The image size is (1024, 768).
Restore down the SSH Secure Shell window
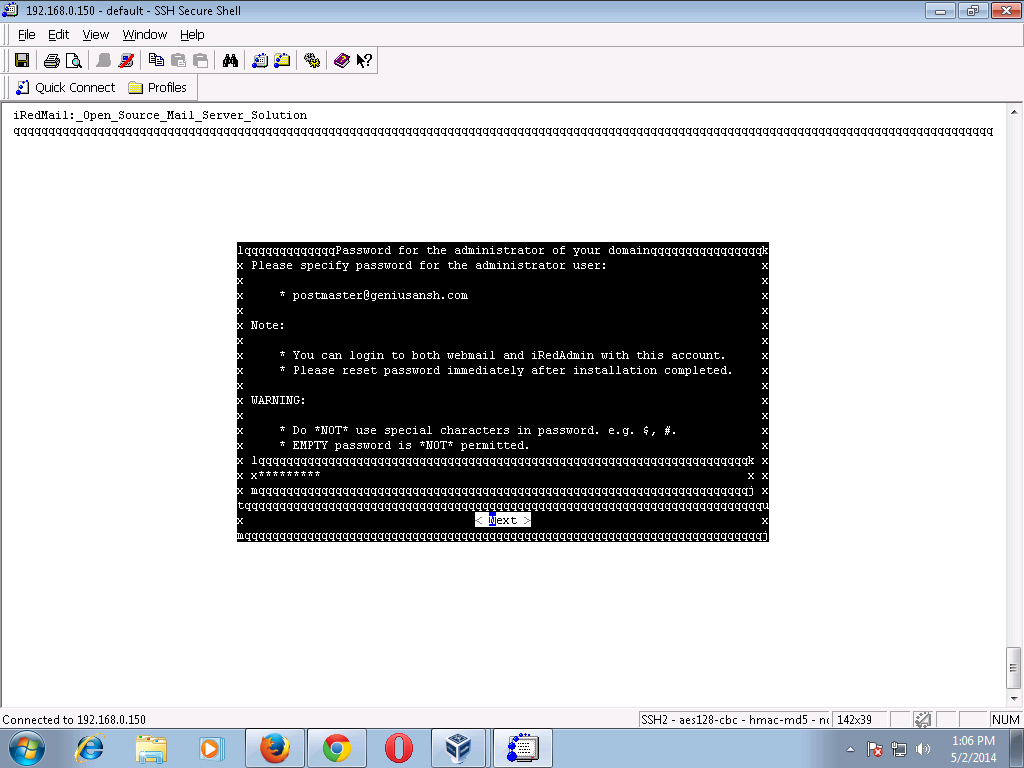coord(972,10)
